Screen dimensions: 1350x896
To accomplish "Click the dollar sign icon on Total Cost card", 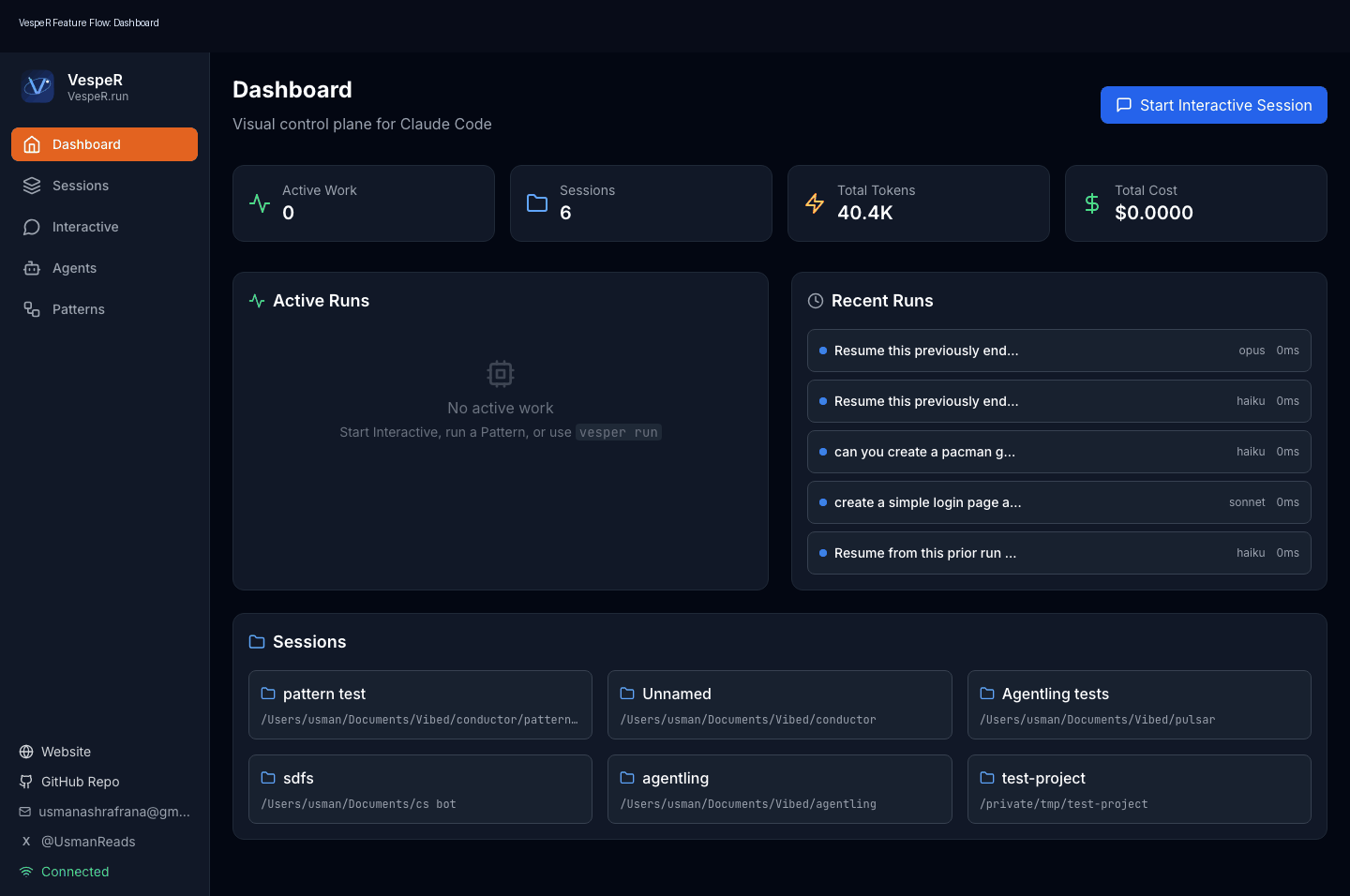I will pos(1091,203).
